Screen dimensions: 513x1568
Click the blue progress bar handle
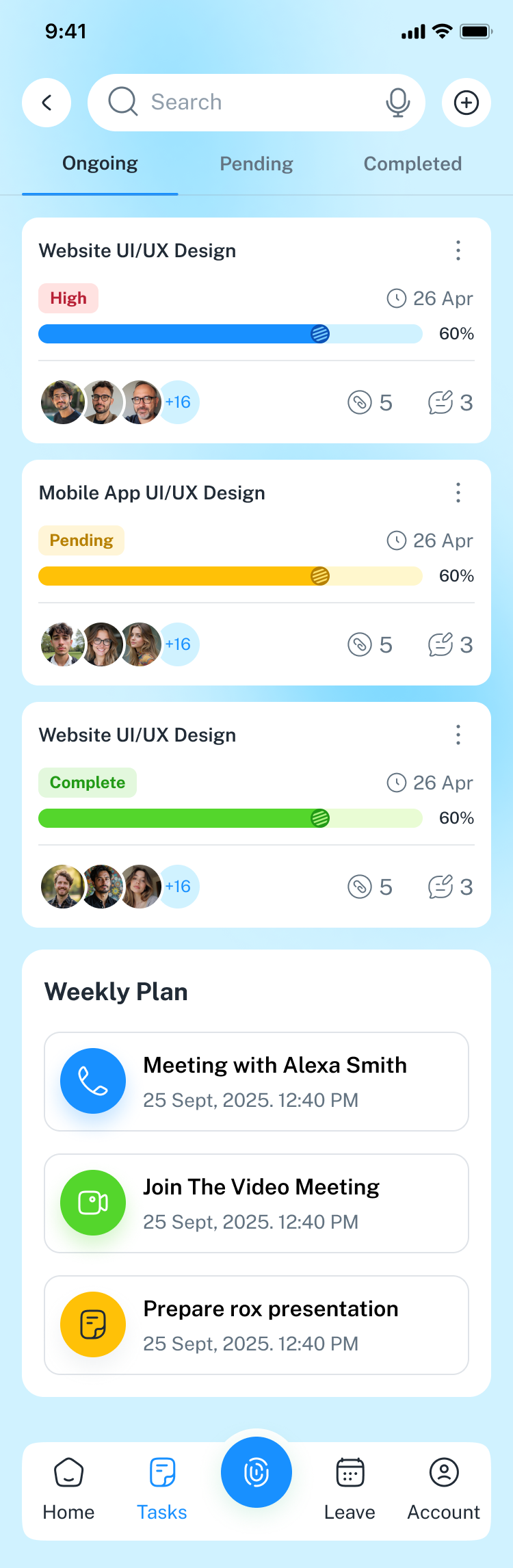pyautogui.click(x=320, y=334)
